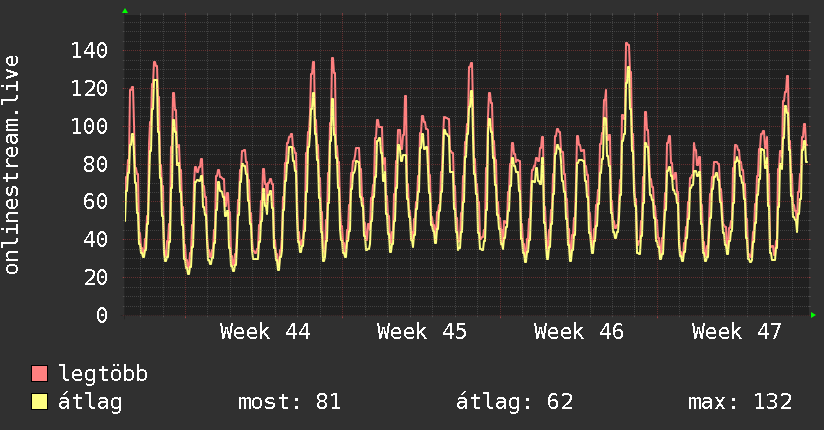824x430 pixels.
Task: Click the onlinestream.live vertical axis title
Action: (12, 165)
